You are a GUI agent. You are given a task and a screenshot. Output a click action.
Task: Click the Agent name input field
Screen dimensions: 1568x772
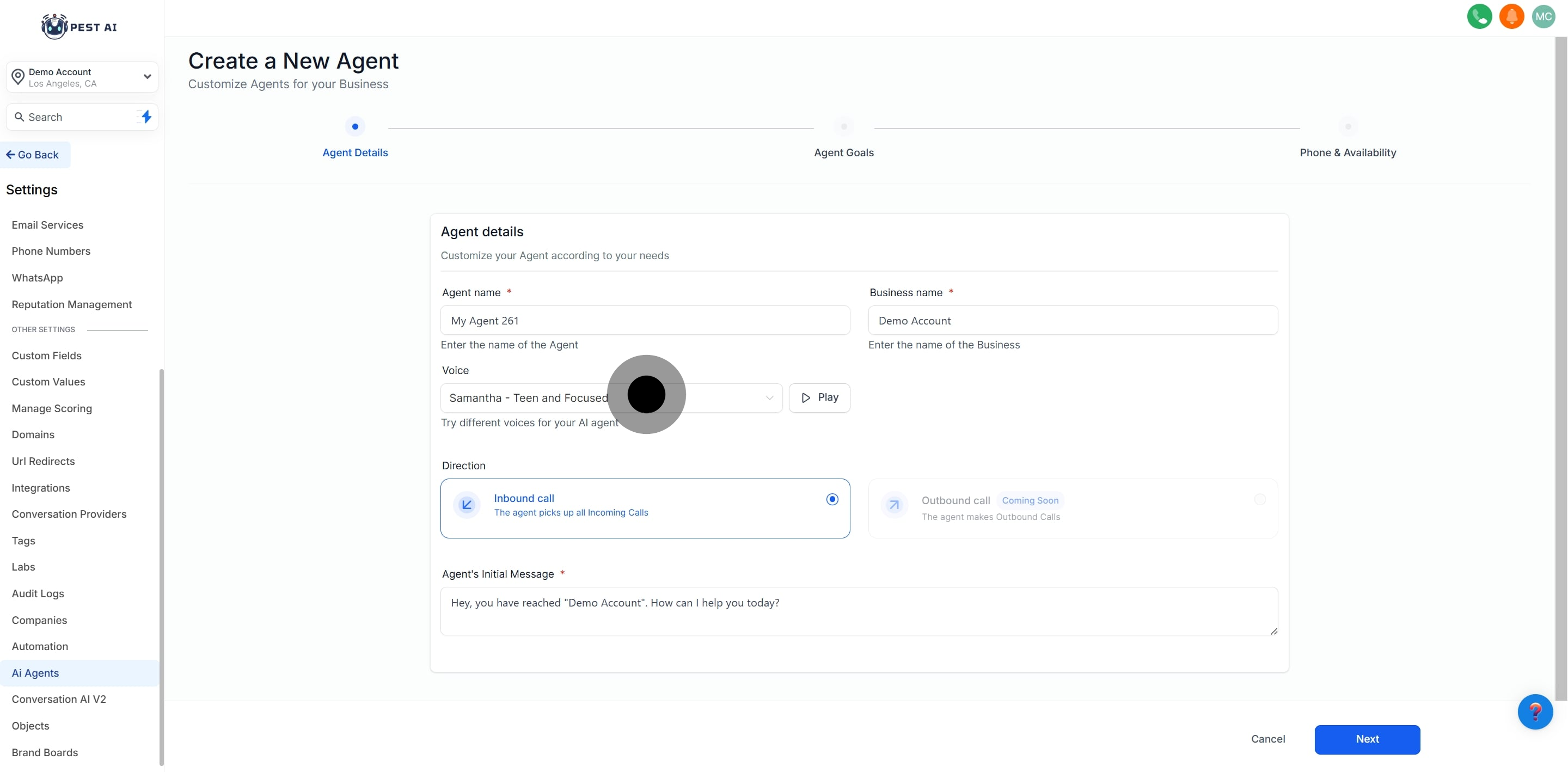pyautogui.click(x=645, y=320)
